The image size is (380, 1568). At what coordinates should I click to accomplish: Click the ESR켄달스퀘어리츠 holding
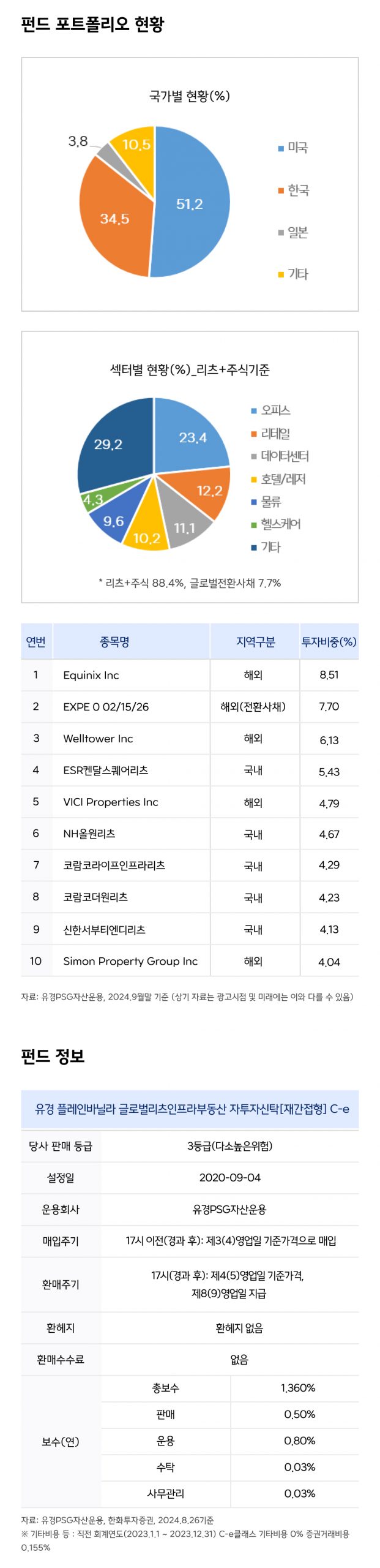coord(105,771)
